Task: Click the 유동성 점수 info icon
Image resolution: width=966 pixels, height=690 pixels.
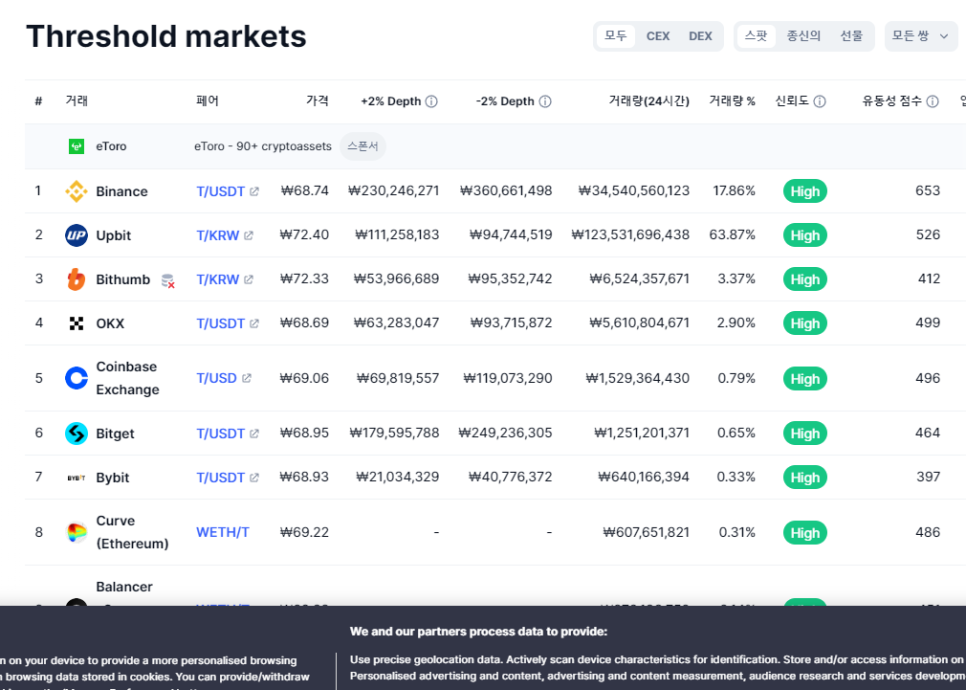Action: [x=933, y=102]
